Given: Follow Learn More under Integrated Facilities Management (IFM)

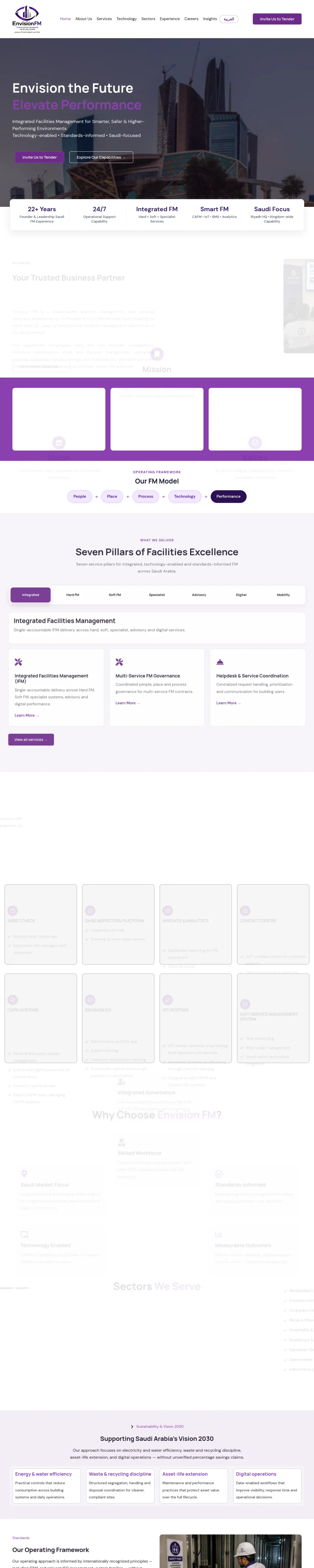Looking at the screenshot, I should (x=27, y=715).
